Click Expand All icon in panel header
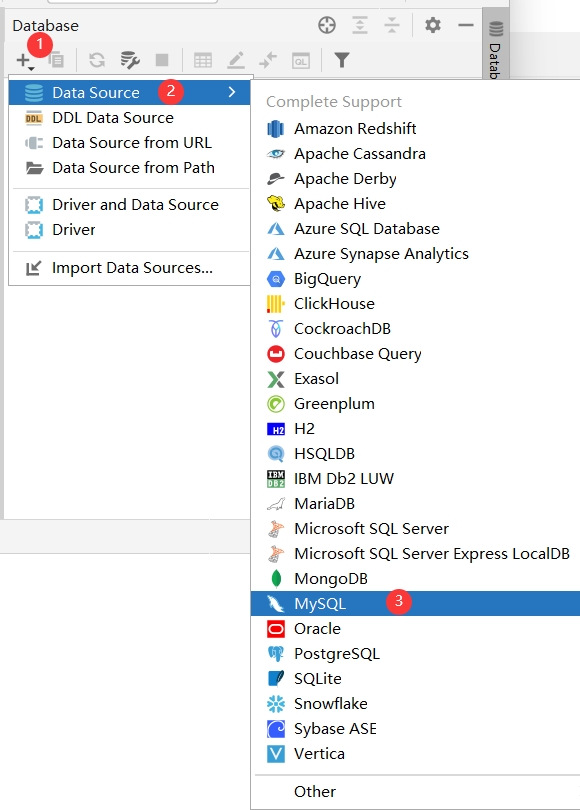Image resolution: width=580 pixels, height=810 pixels. [x=360, y=25]
